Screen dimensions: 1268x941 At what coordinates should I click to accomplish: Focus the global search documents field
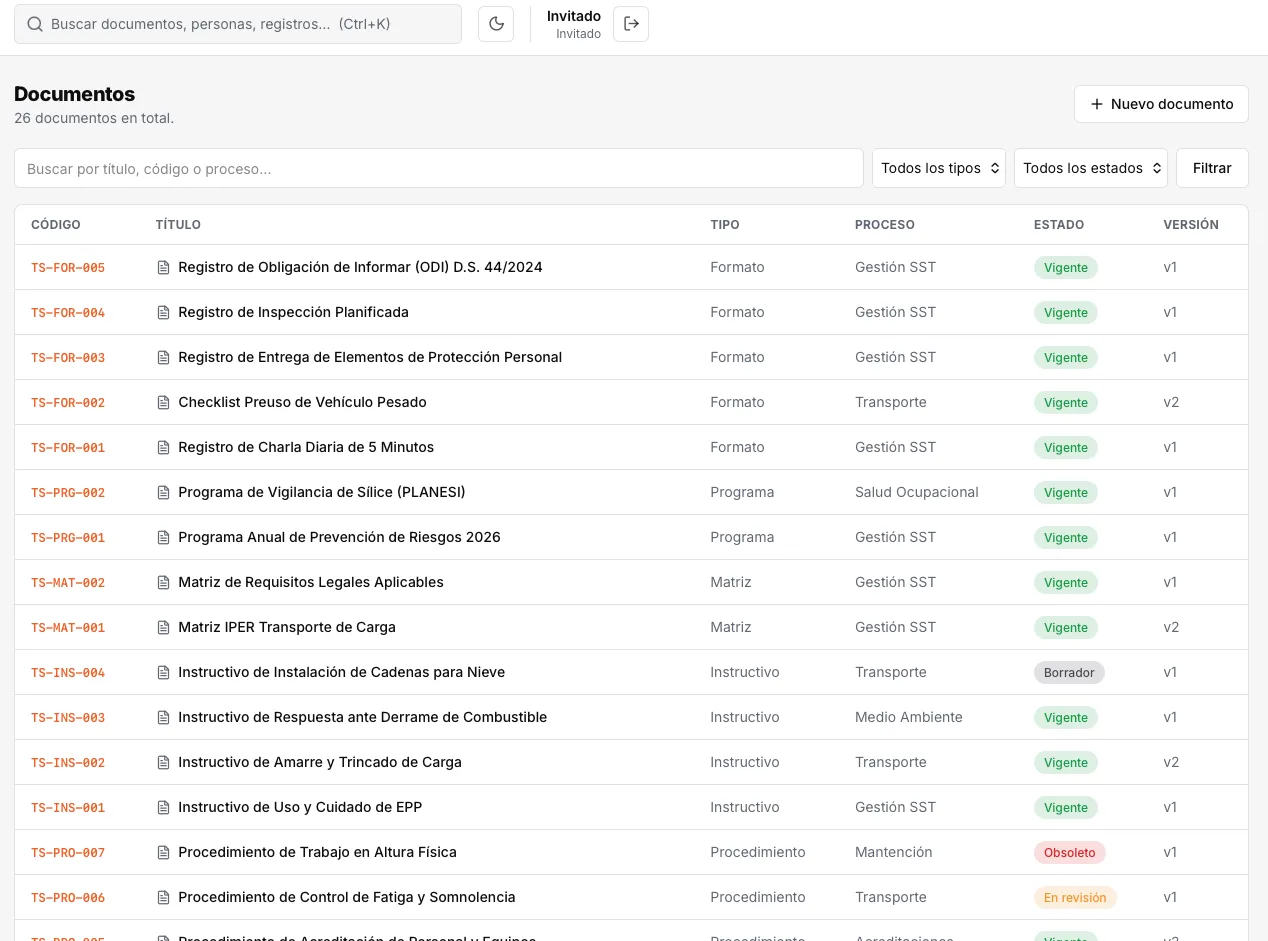(238, 24)
